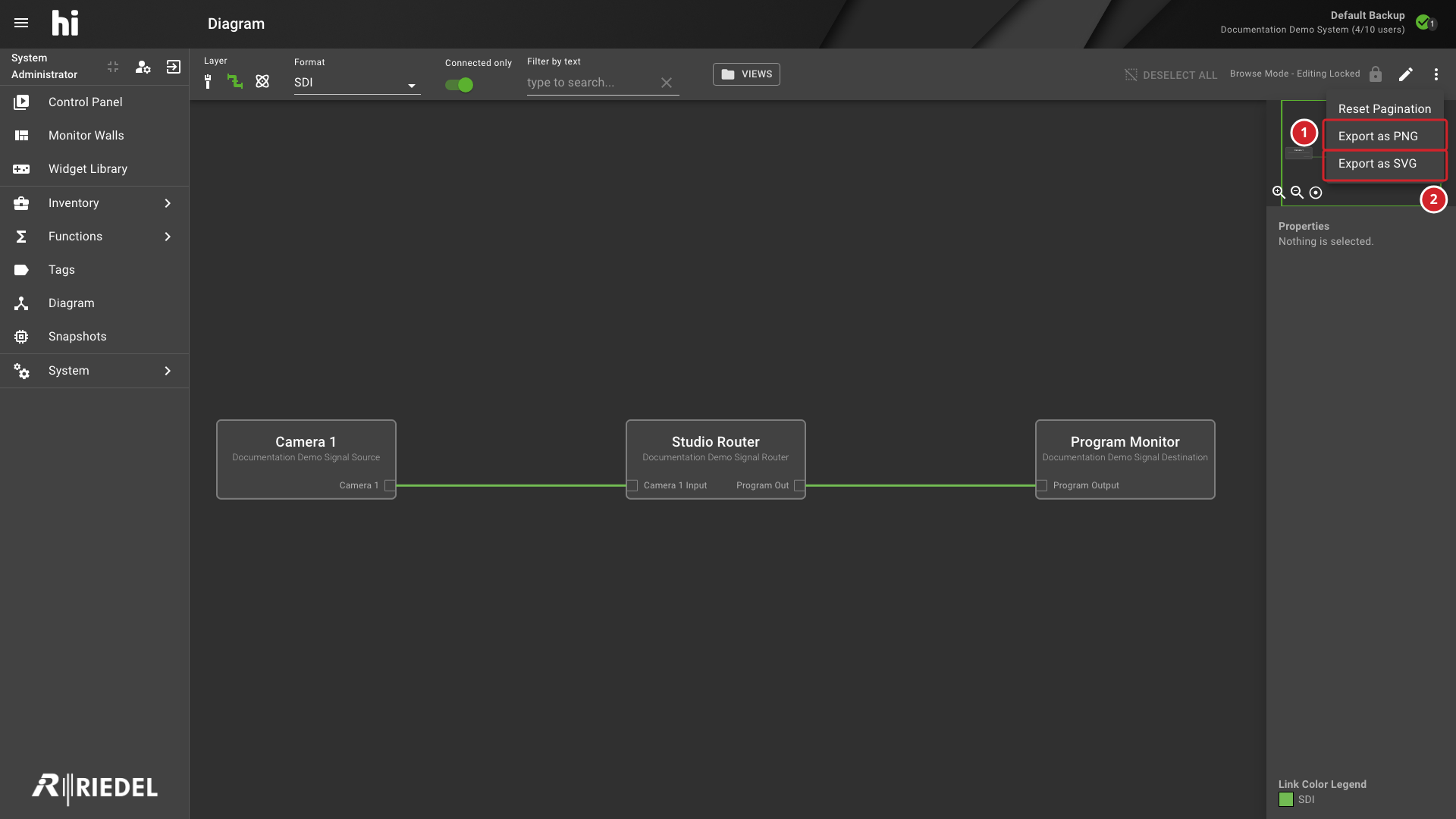Click the editing lock icon
This screenshot has width=1456, height=819.
click(x=1376, y=74)
